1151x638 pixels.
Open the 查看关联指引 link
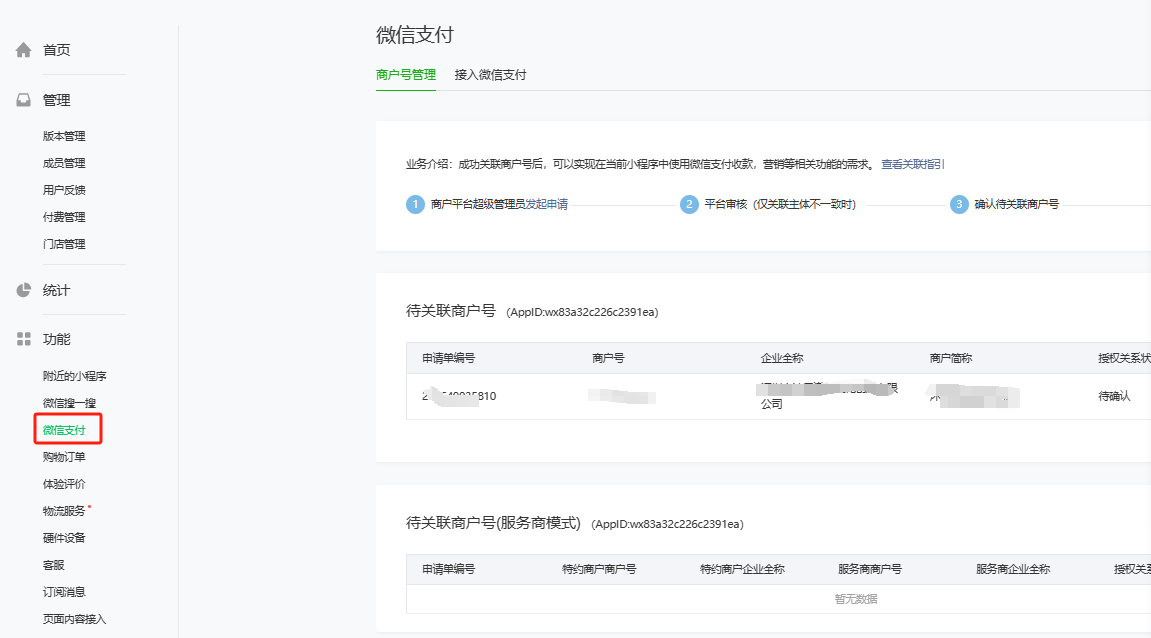[912, 164]
